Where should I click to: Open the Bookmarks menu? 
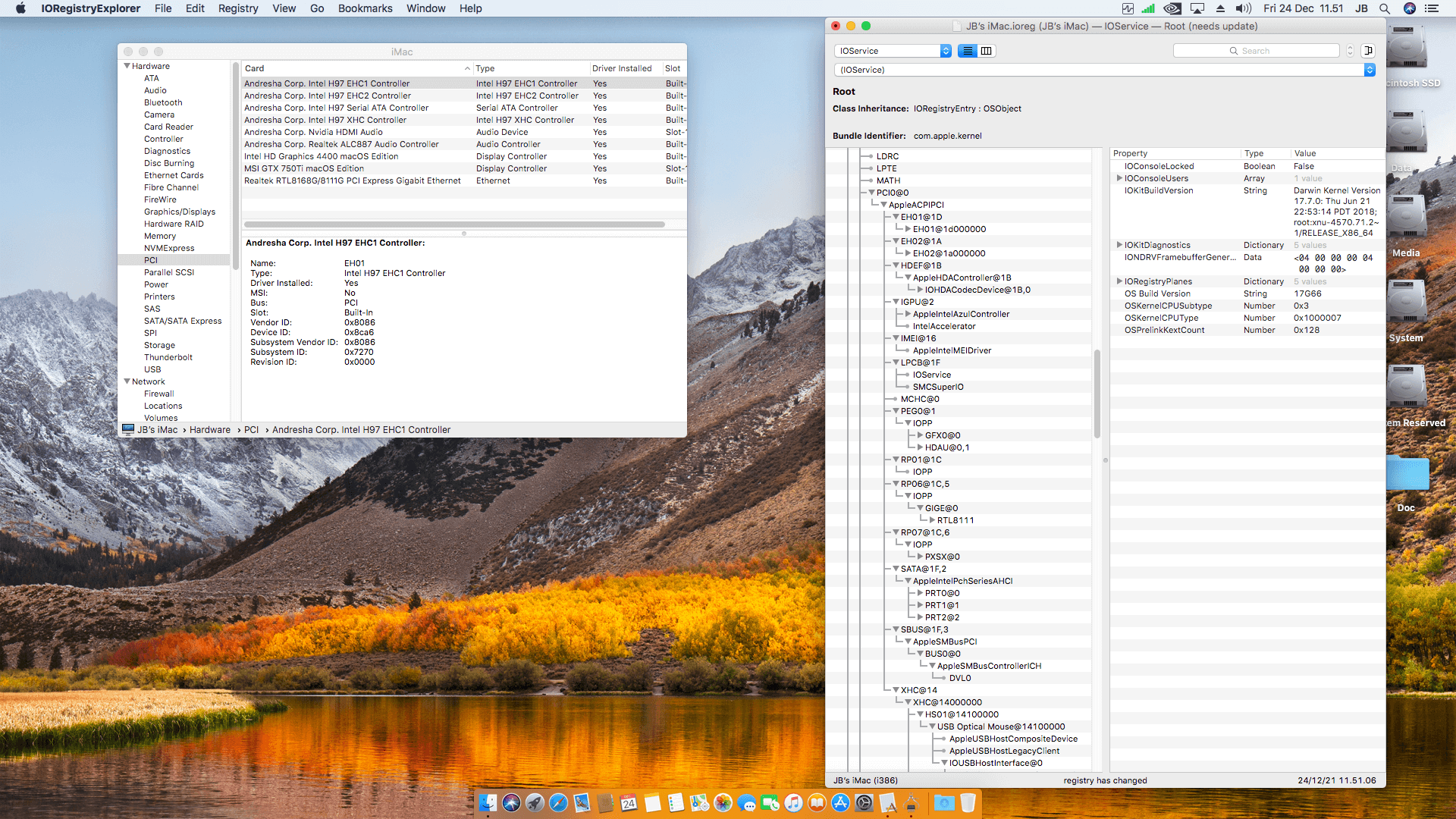tap(365, 8)
